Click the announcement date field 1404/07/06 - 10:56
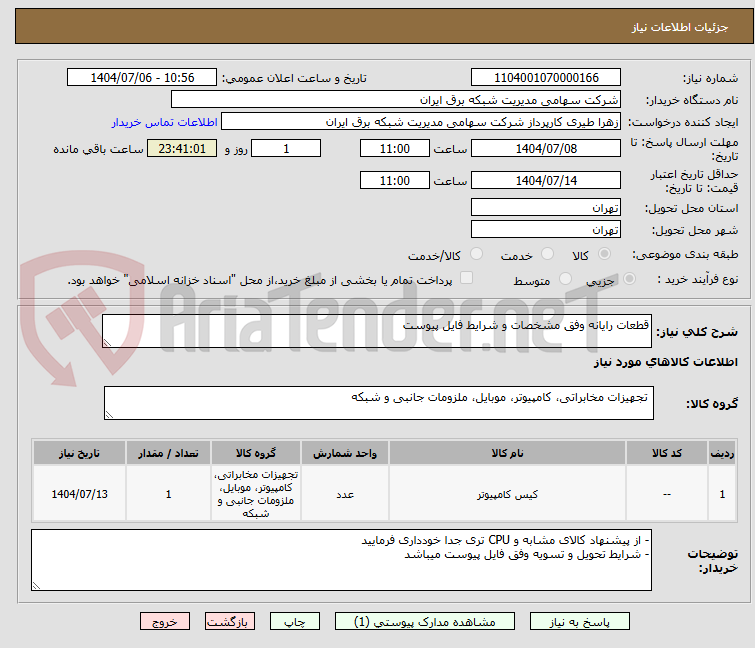This screenshot has width=755, height=648. [x=142, y=78]
